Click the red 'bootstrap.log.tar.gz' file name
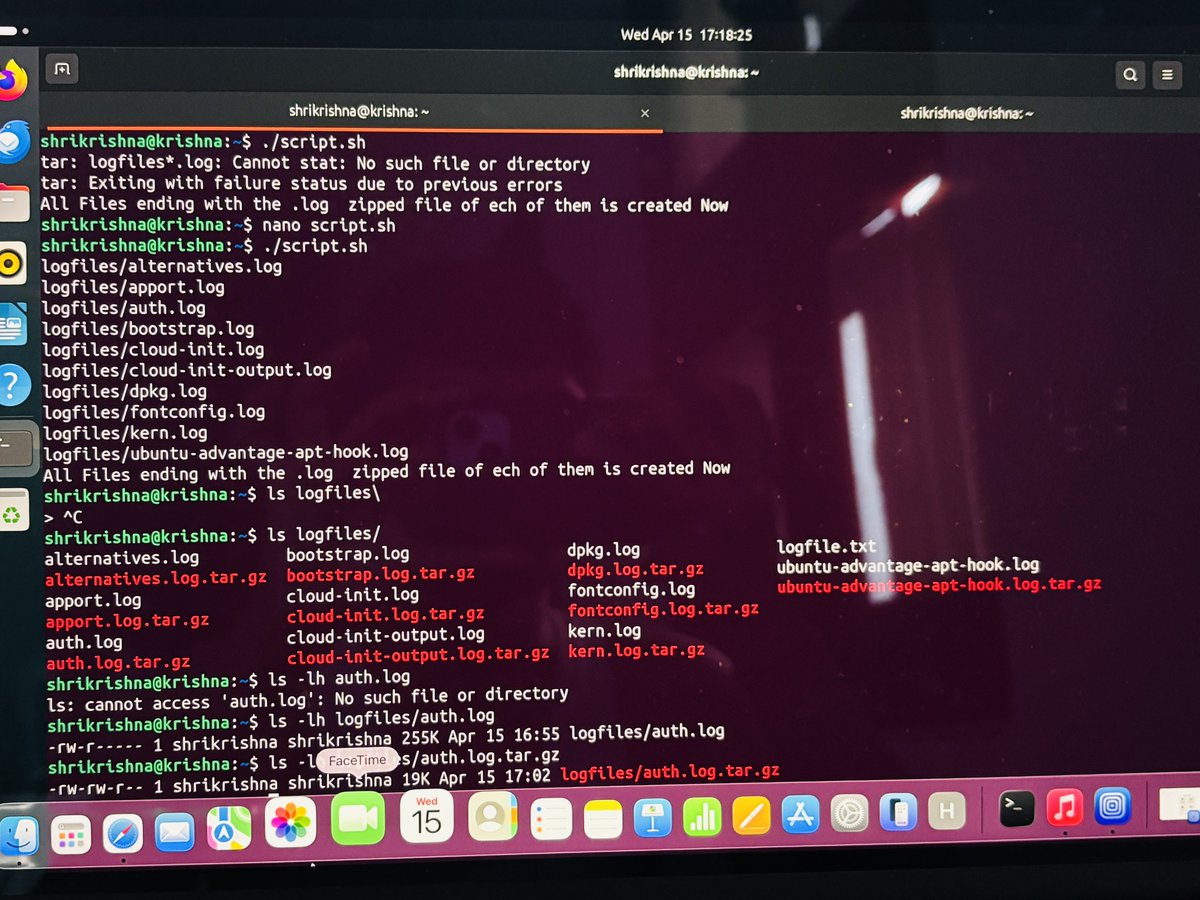The image size is (1200, 900). tap(380, 575)
